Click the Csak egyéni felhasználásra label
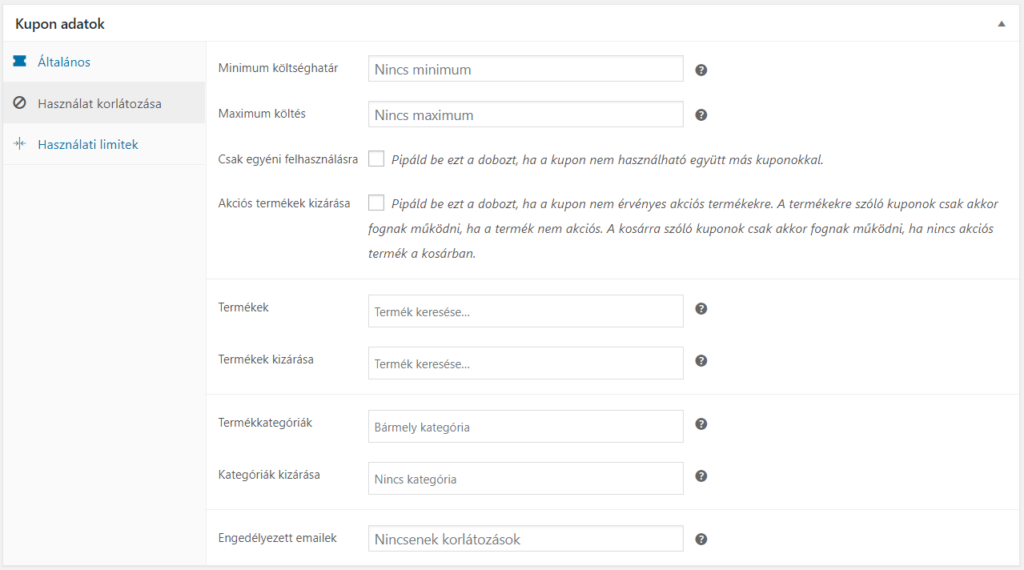This screenshot has height=570, width=1024. 288,159
